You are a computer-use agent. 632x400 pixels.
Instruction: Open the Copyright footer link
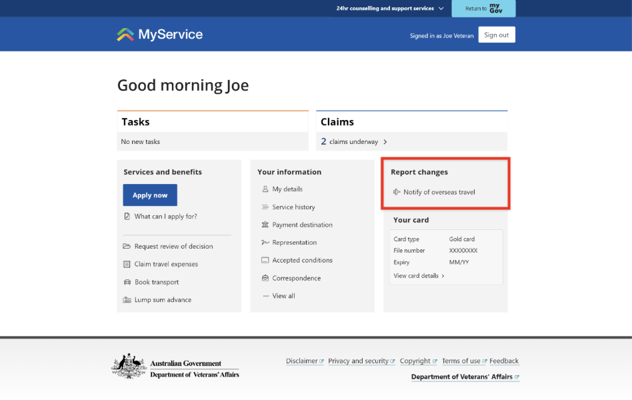coord(415,361)
